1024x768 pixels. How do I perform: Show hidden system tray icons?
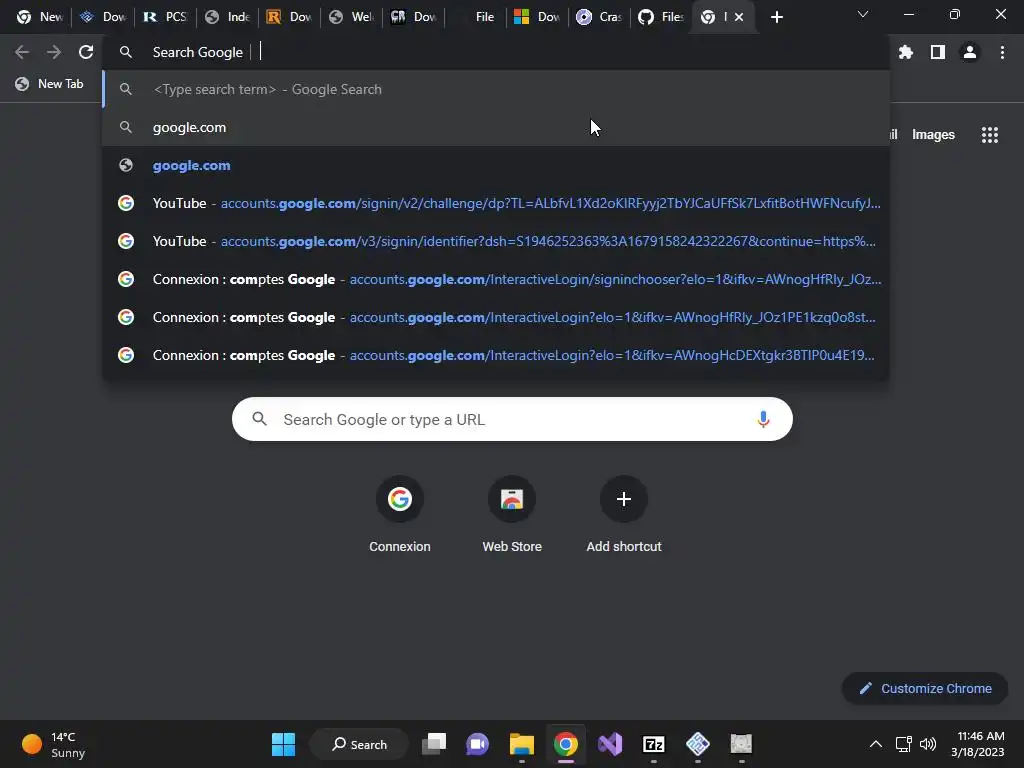point(876,744)
